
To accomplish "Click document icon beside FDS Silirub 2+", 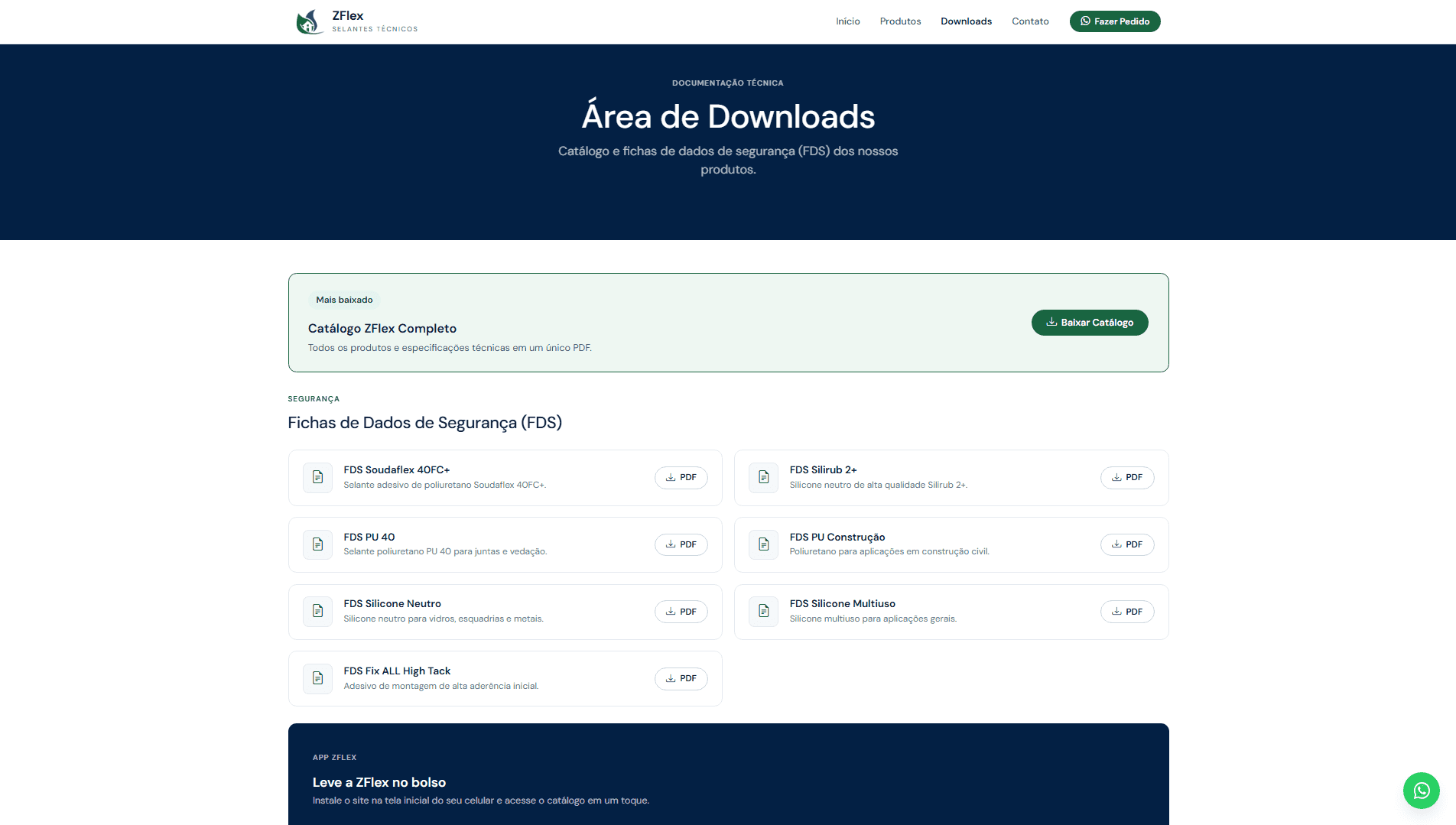I will tap(763, 477).
